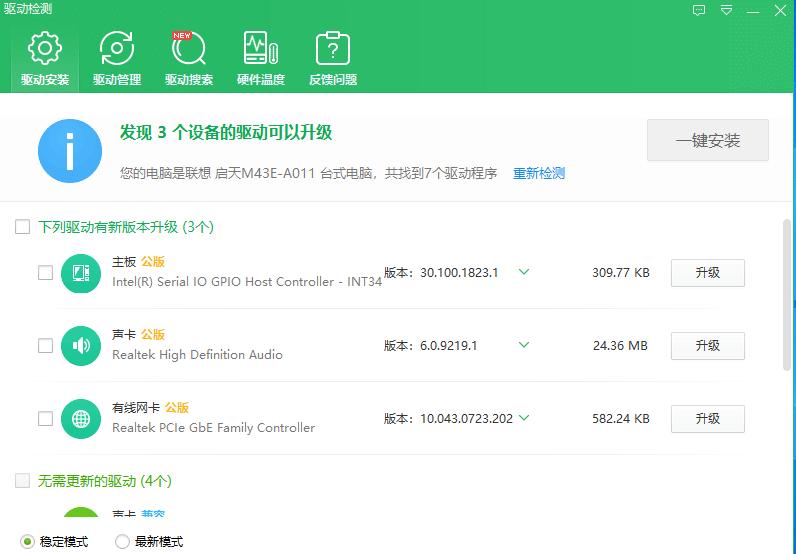Viewport: 796px width, 554px height.
Task: Click the 公版 tag next to 主板
Action: (153, 262)
